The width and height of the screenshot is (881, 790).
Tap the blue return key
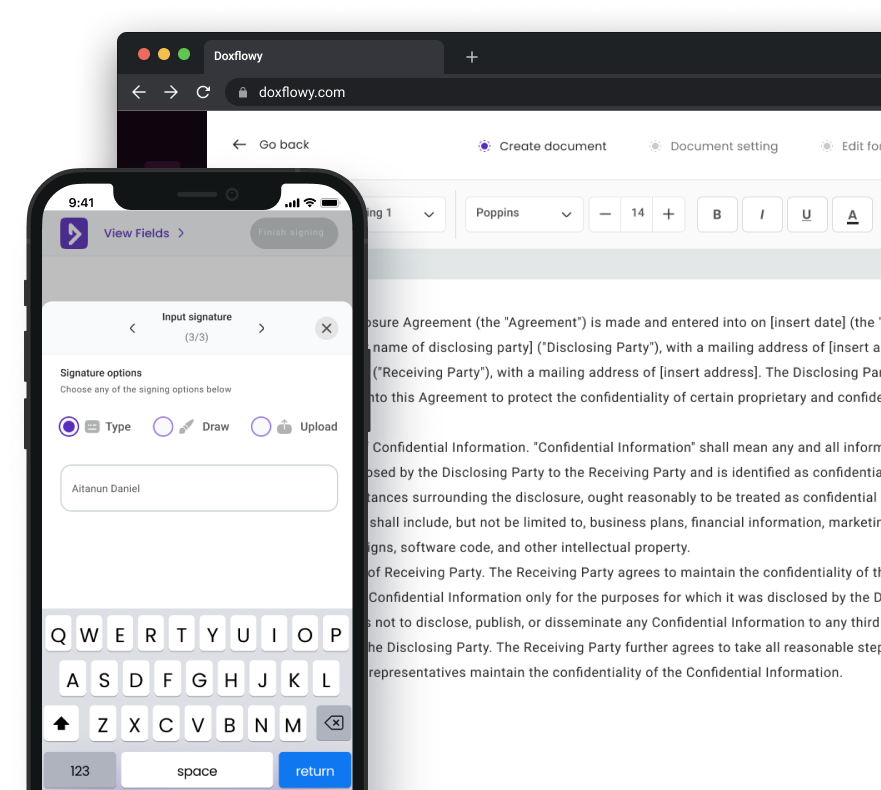click(x=315, y=770)
